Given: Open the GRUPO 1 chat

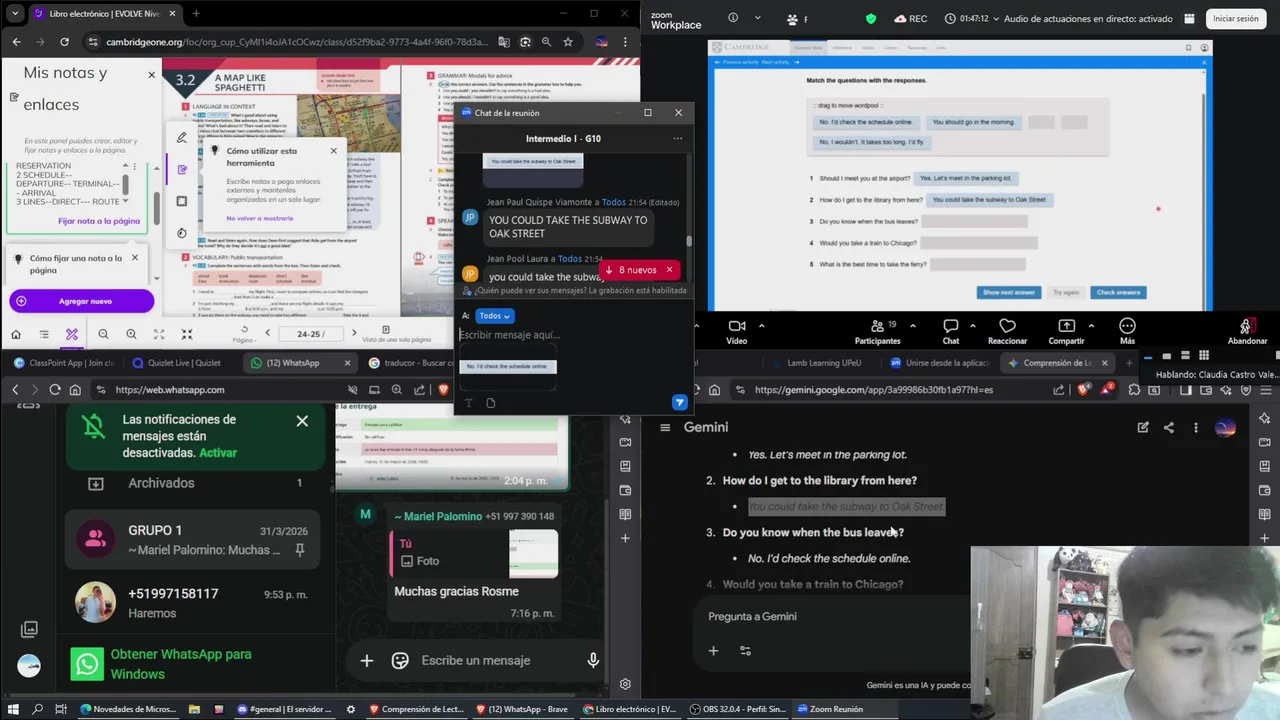Looking at the screenshot, I should 190,540.
